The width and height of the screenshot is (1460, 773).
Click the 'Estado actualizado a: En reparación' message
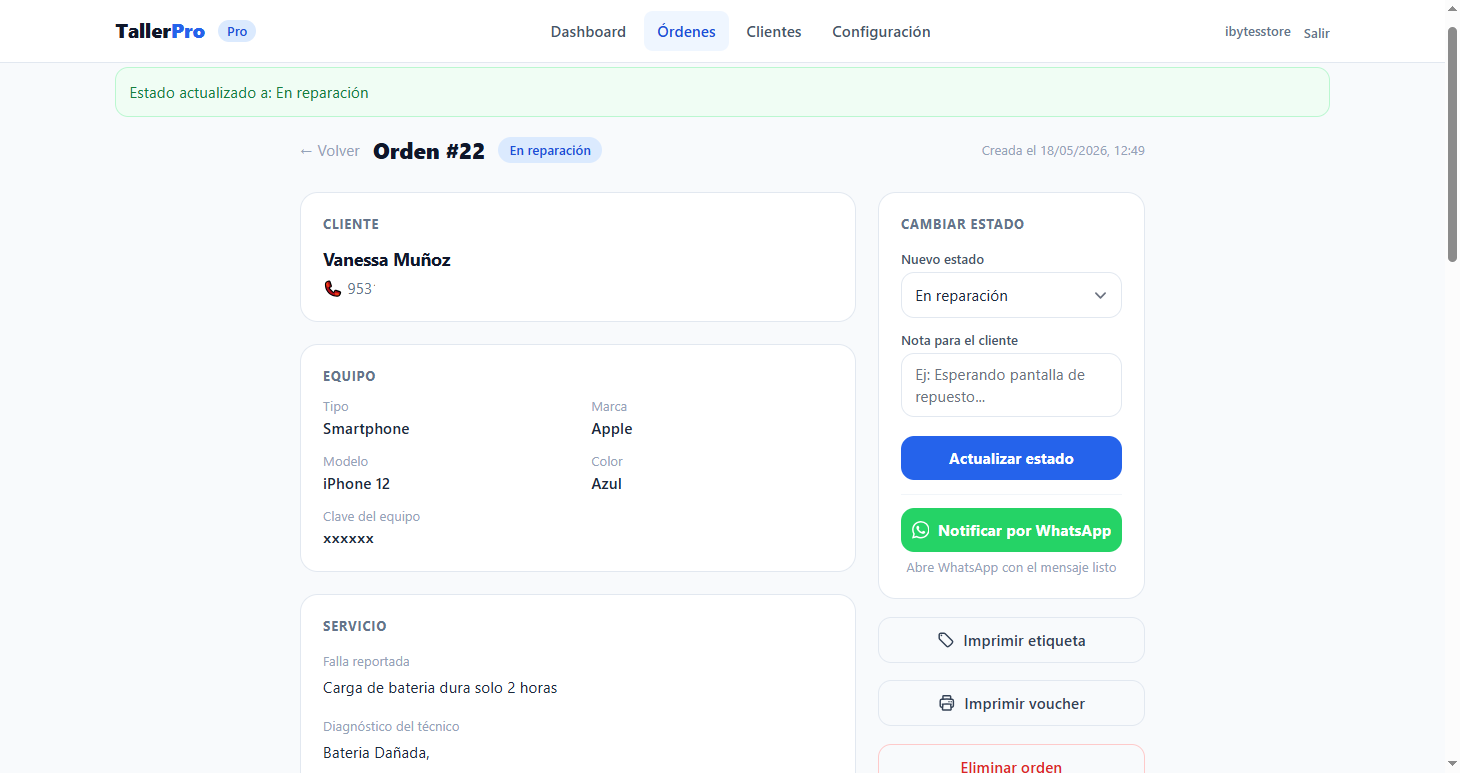[x=249, y=93]
